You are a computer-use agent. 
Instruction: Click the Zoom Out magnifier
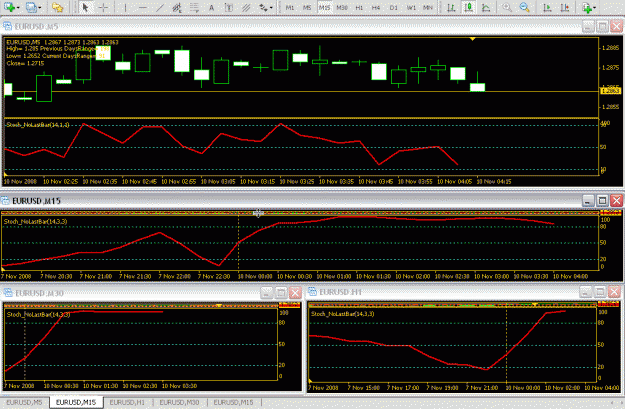(x=525, y=7)
